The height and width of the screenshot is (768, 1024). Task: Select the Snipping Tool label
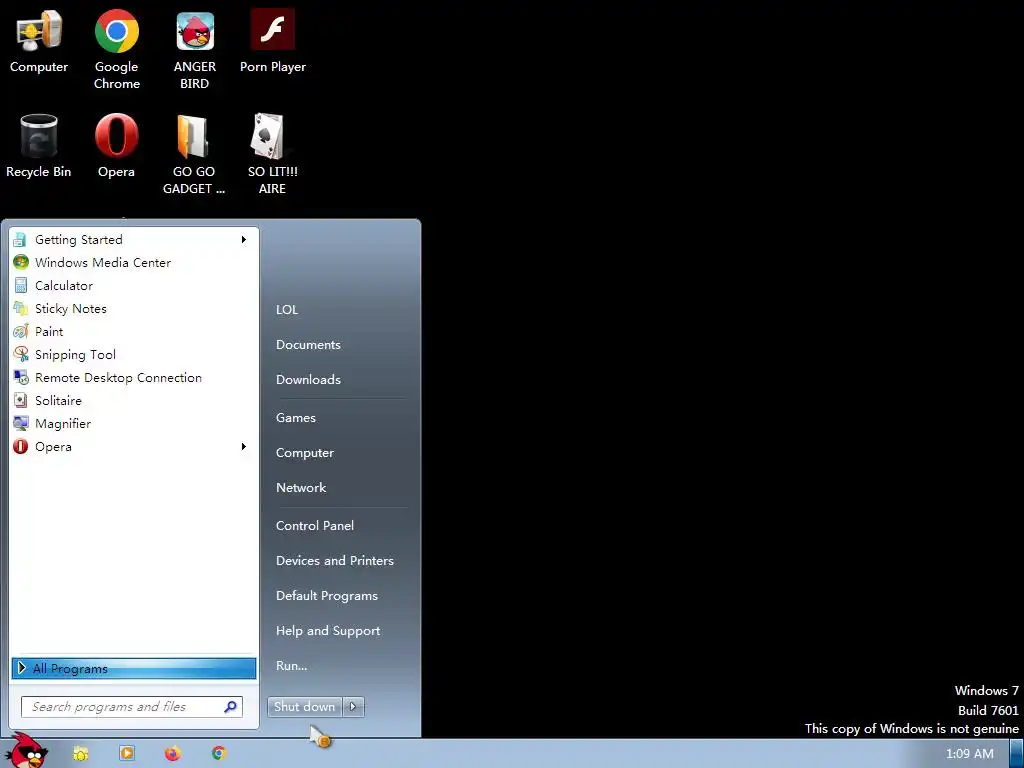[x=75, y=355]
